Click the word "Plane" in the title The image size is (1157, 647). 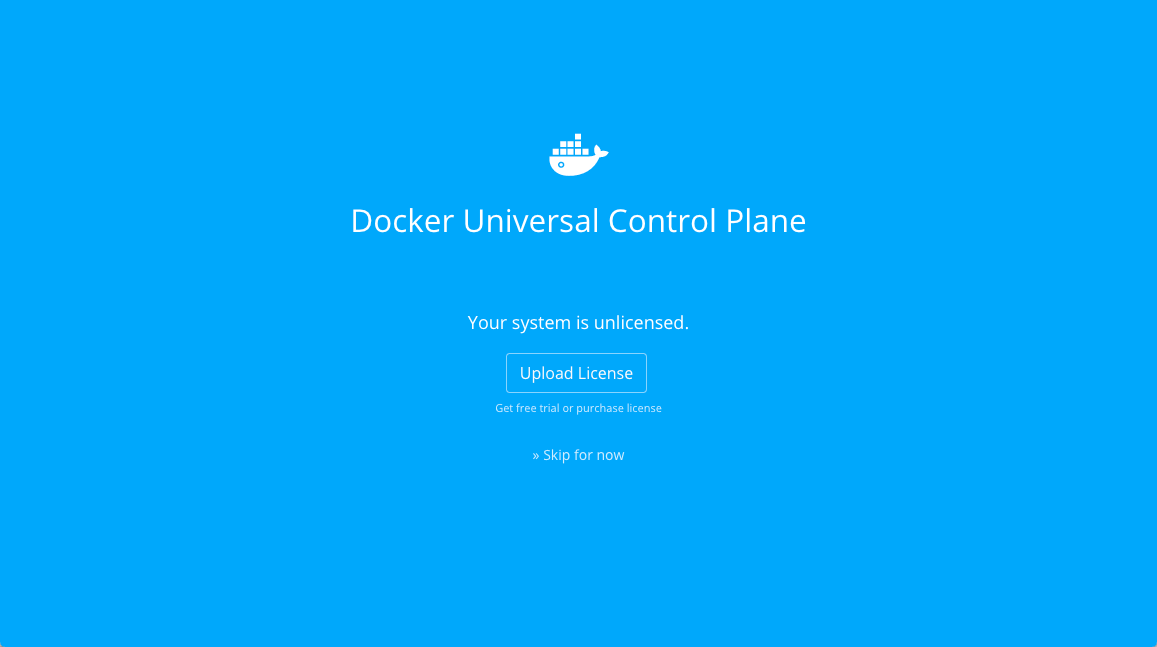coord(766,221)
